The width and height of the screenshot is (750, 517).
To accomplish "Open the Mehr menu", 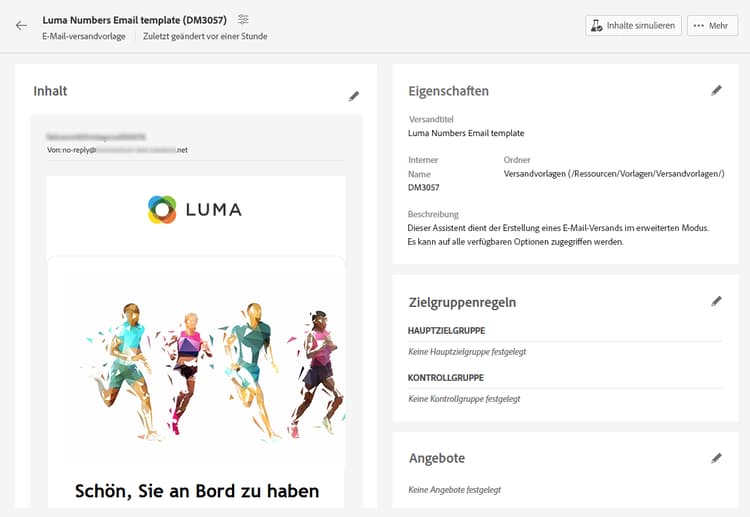I will click(x=712, y=25).
